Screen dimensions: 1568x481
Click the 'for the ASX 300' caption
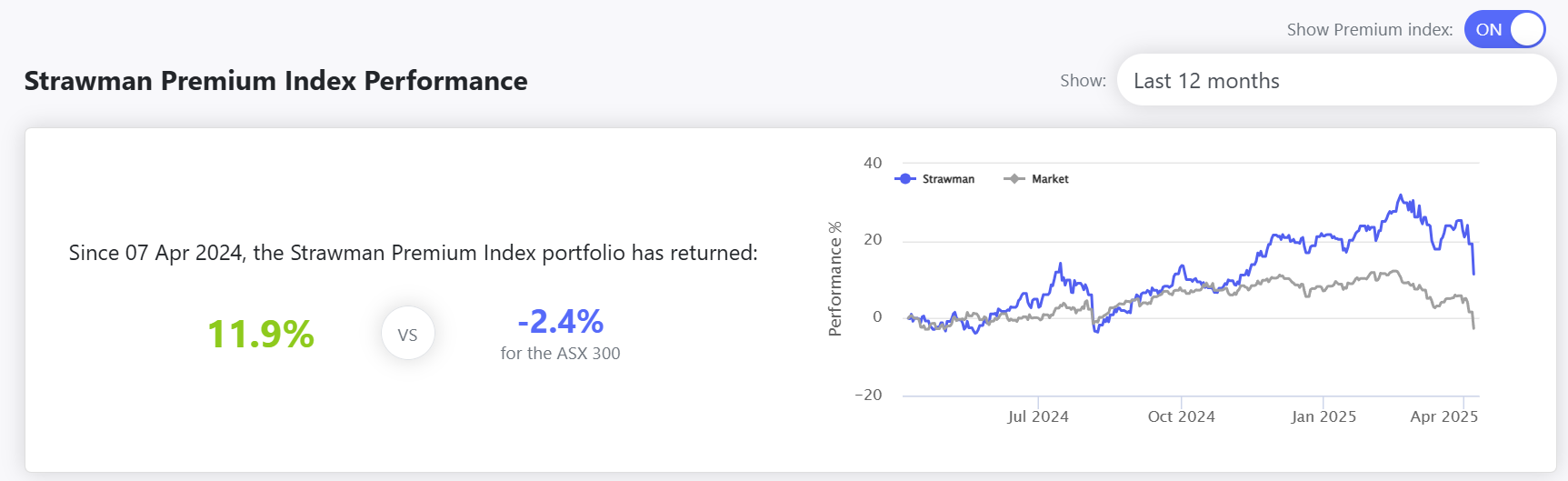pyautogui.click(x=560, y=354)
